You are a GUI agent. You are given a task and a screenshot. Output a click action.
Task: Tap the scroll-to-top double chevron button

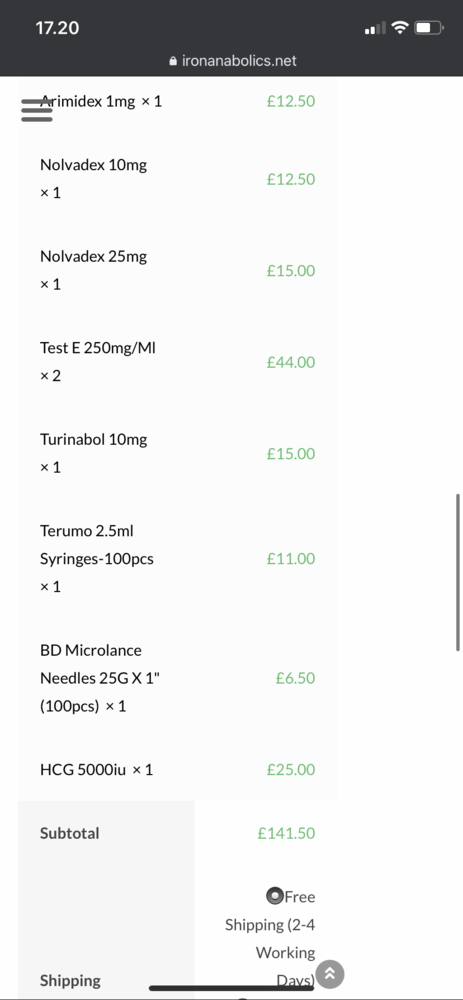[x=330, y=974]
